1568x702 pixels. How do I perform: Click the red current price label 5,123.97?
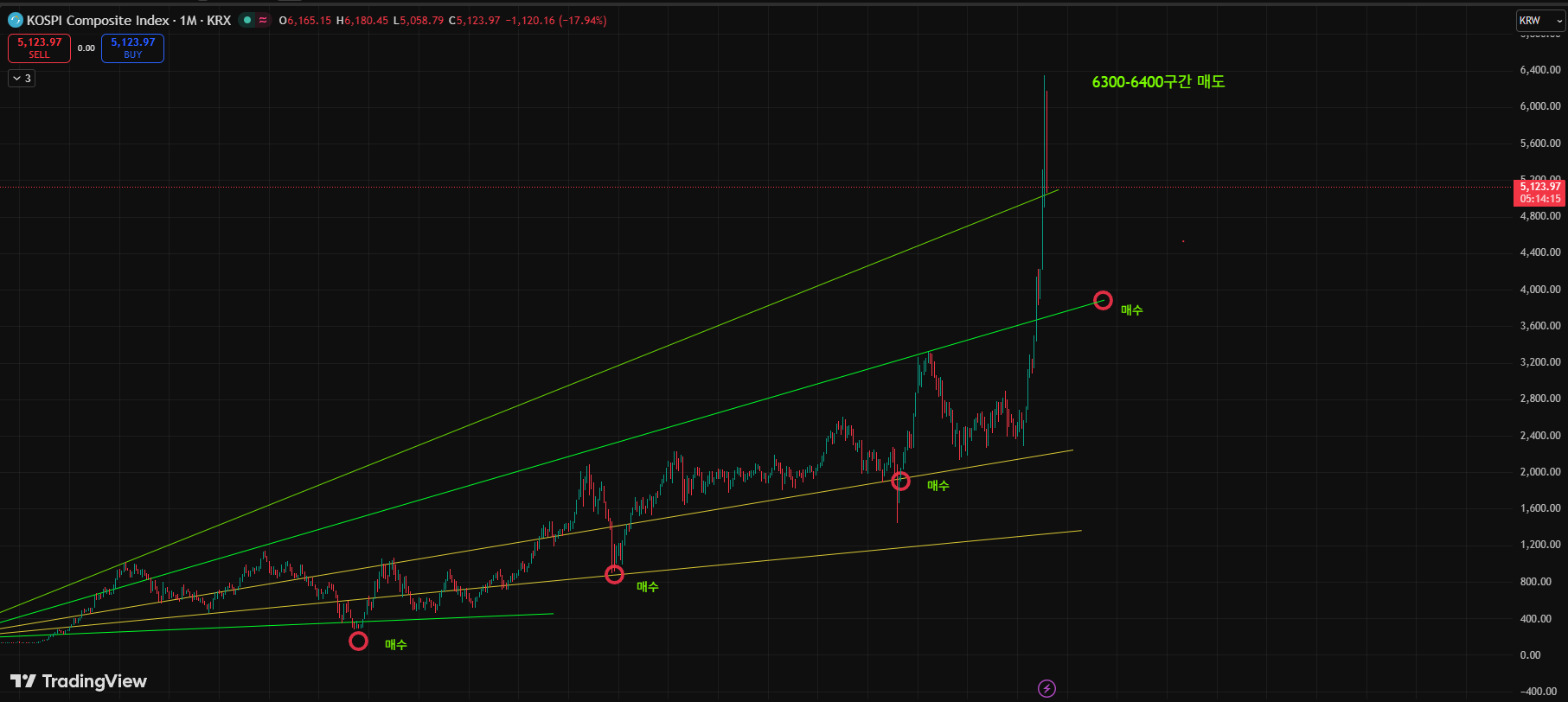(1539, 187)
